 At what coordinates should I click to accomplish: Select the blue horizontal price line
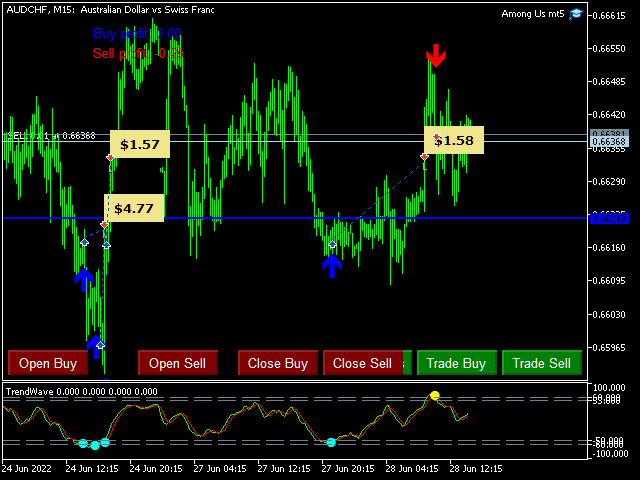(x=250, y=218)
